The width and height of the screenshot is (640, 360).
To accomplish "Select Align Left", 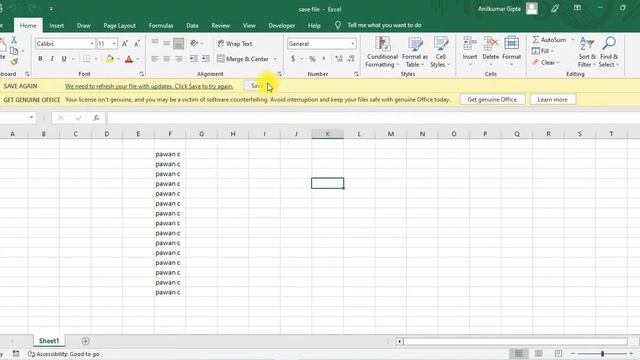I will pyautogui.click(x=155, y=59).
